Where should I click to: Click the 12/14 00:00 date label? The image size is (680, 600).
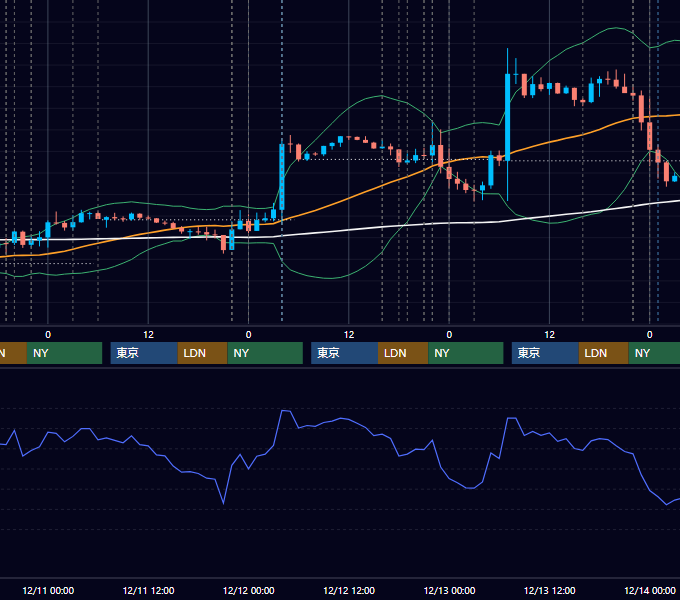(x=650, y=590)
